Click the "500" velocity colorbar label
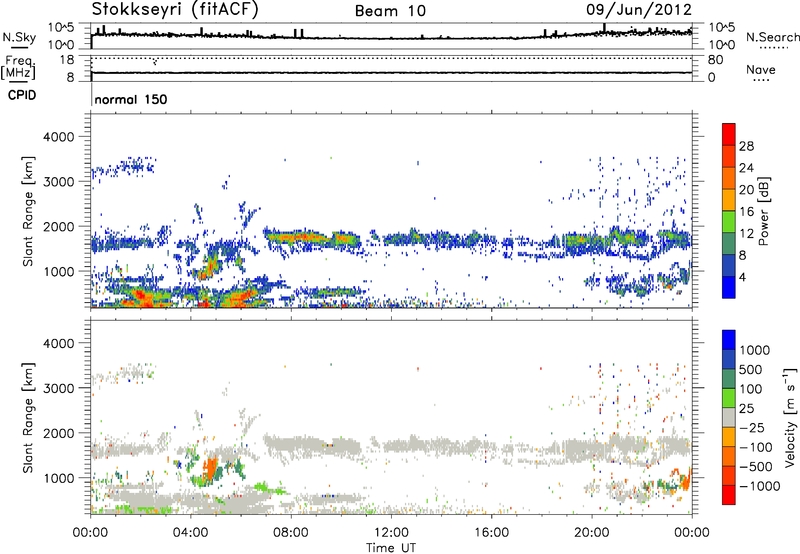Screen dimensions: 800x554 [750, 369]
